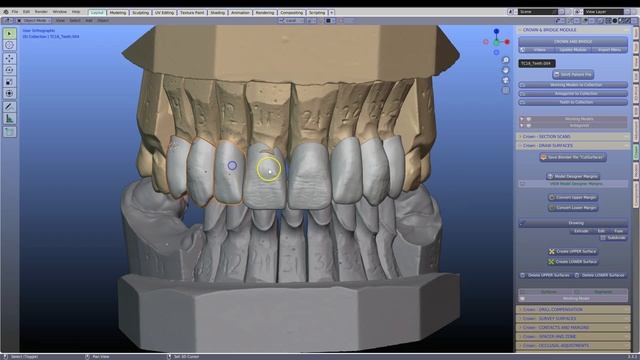
Task: Click the Import Menu button
Action: click(x=609, y=50)
